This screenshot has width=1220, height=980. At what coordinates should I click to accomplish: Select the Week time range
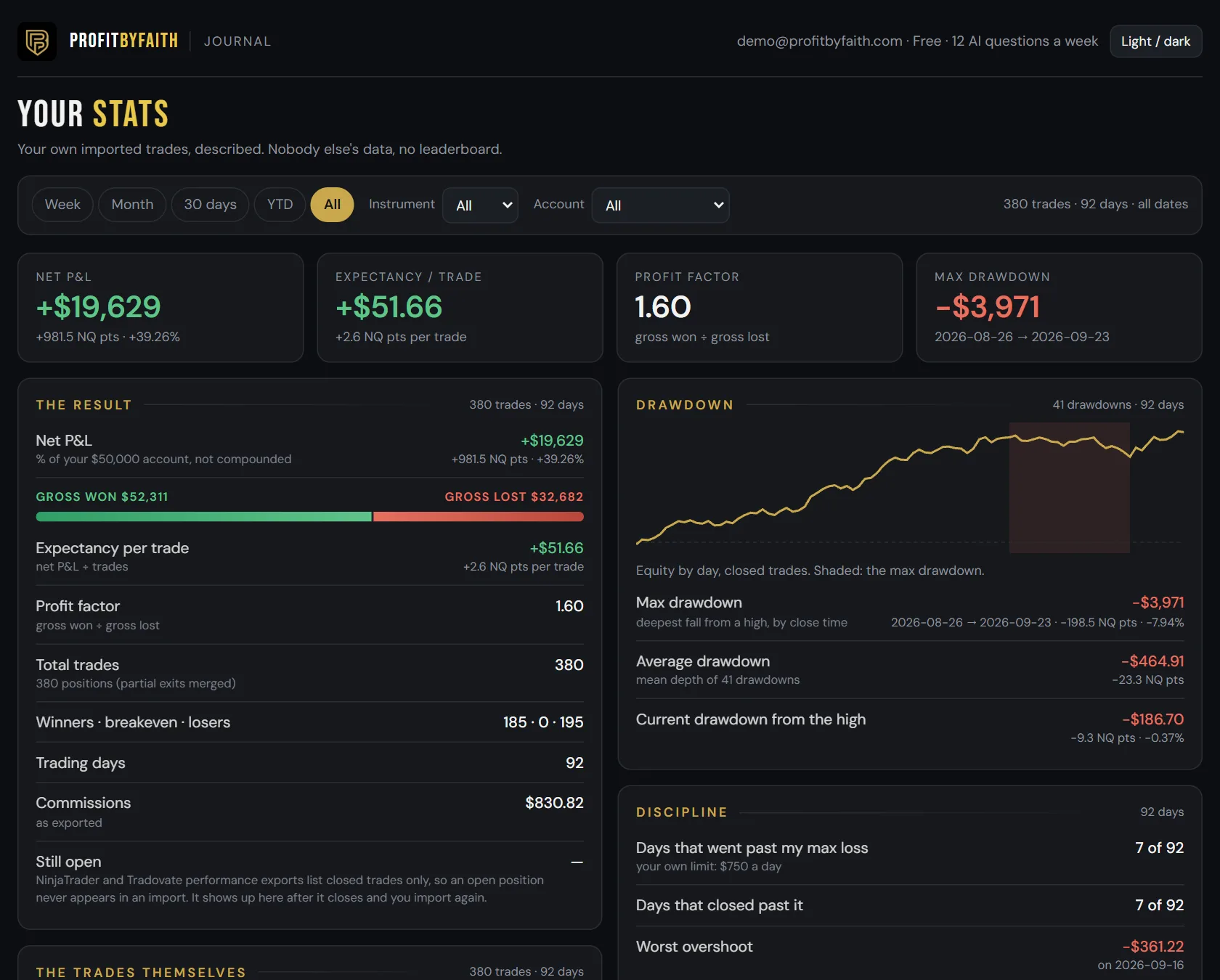(62, 205)
